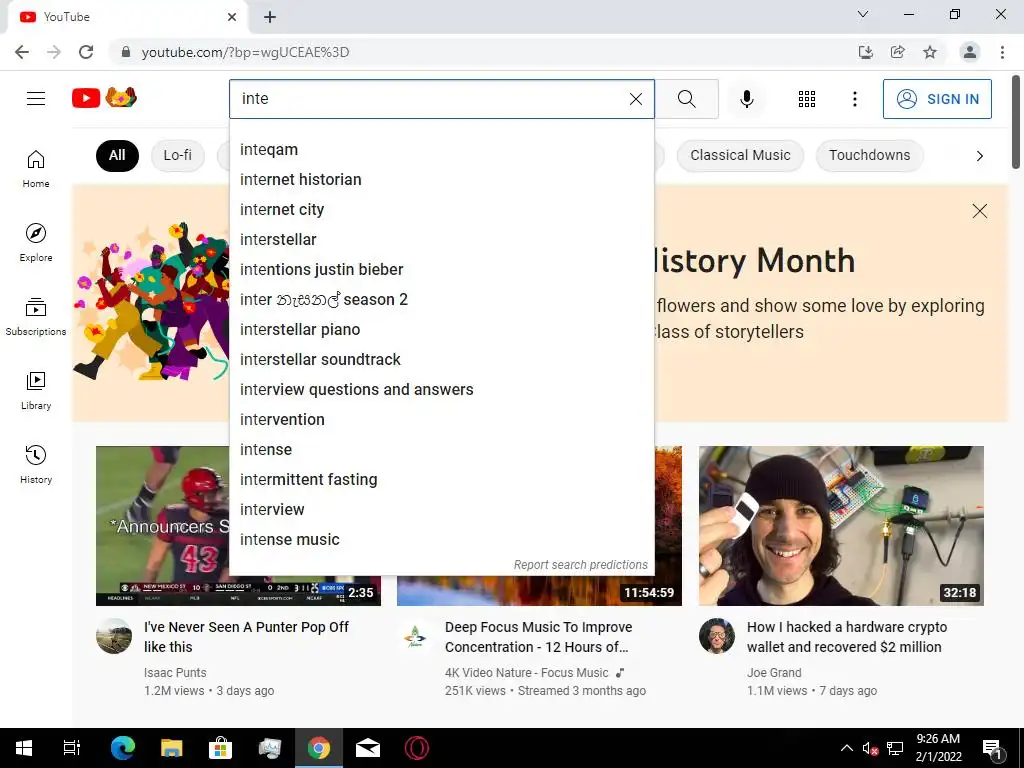This screenshot has width=1024, height=768.
Task: Search with your voice microphone icon
Action: (x=746, y=99)
